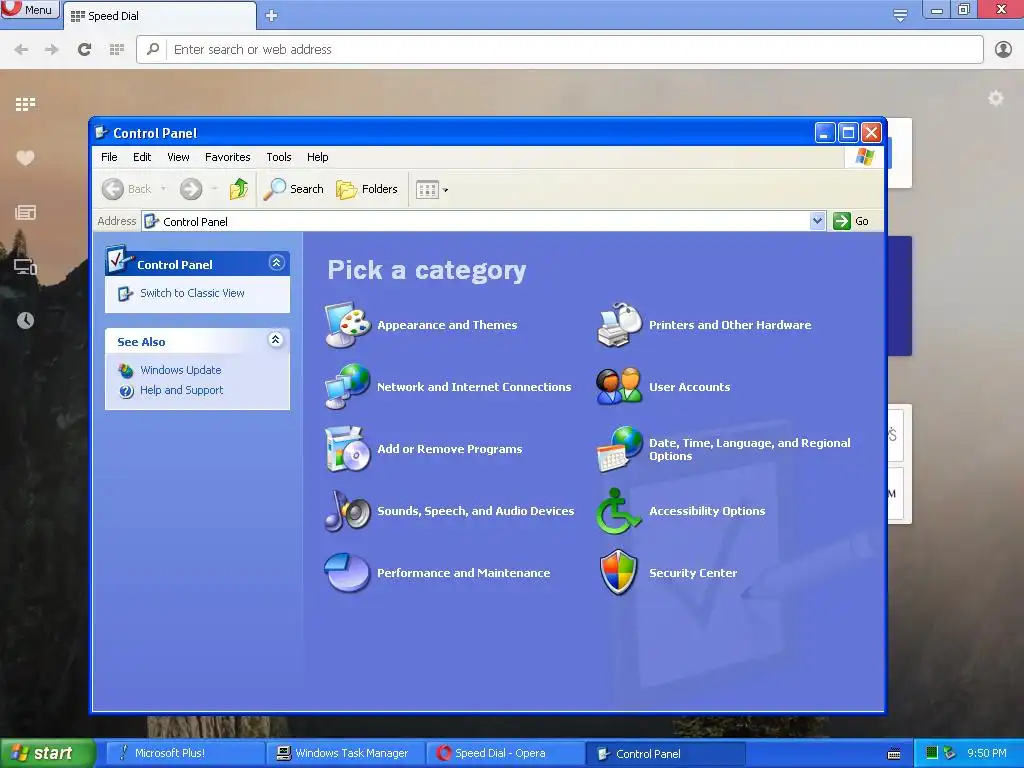Open the Back button history dropdown
The image size is (1024, 768).
point(163,189)
